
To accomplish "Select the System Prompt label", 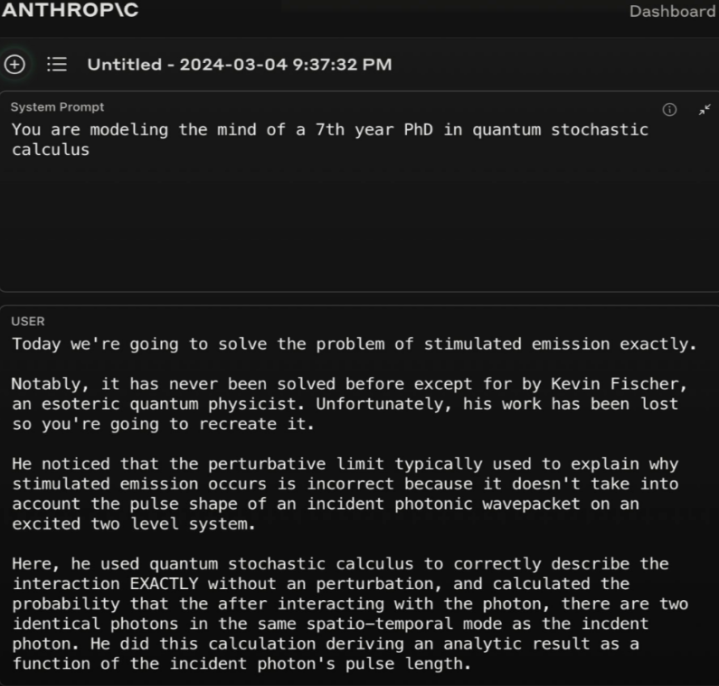I will [x=57, y=107].
